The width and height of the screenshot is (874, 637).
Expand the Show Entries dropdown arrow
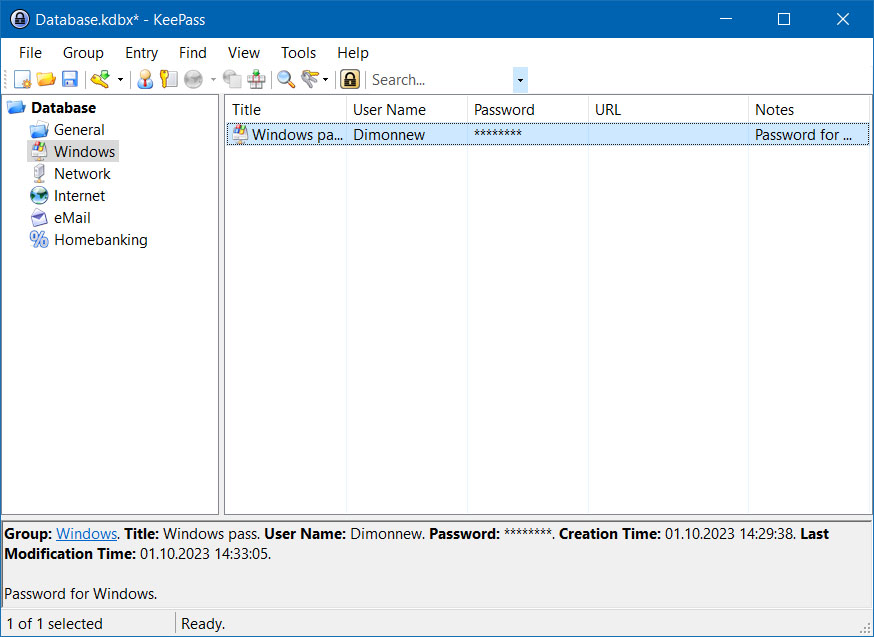tap(326, 80)
